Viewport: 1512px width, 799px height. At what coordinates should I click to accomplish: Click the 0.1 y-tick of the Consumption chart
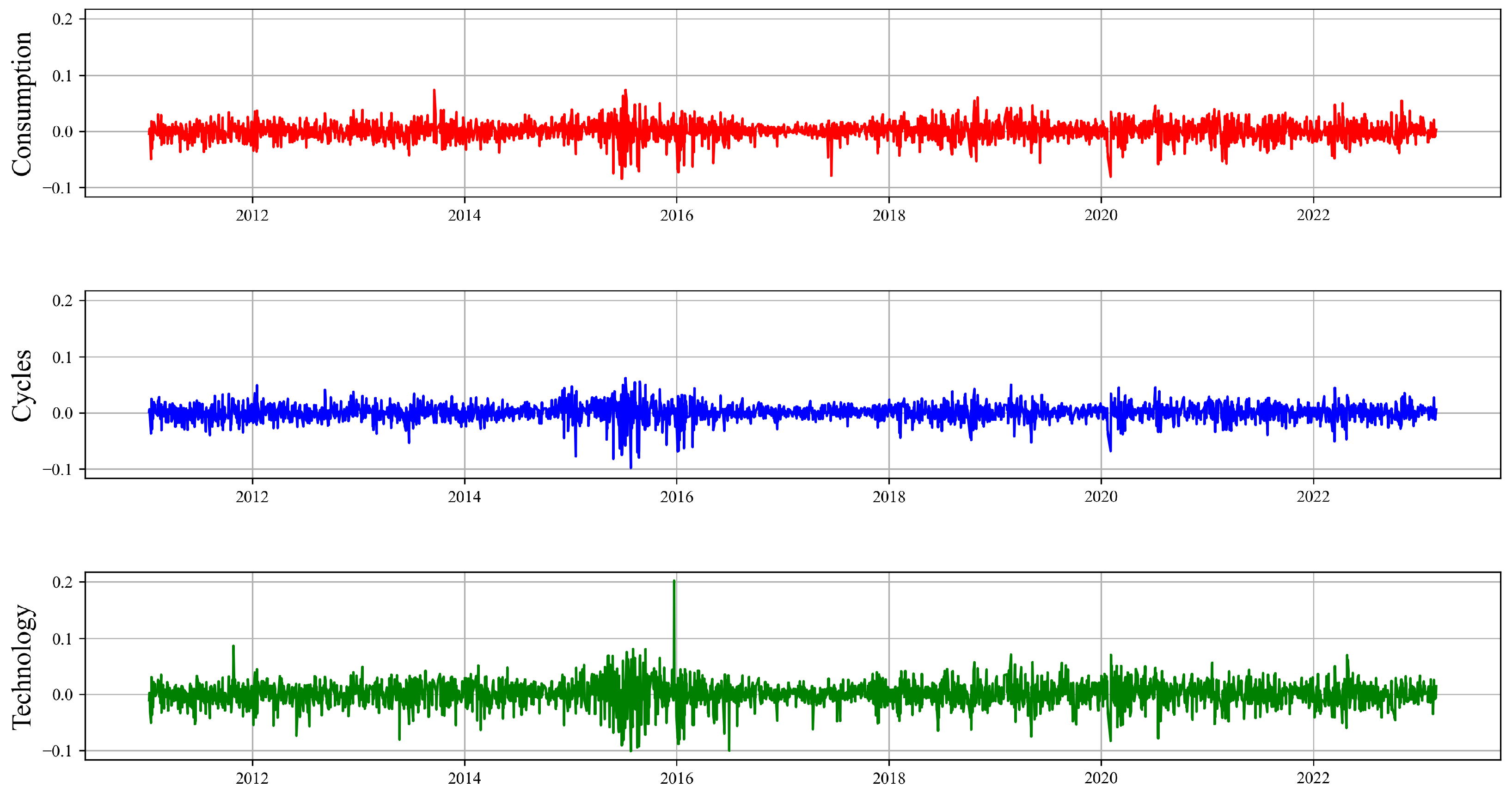click(63, 76)
